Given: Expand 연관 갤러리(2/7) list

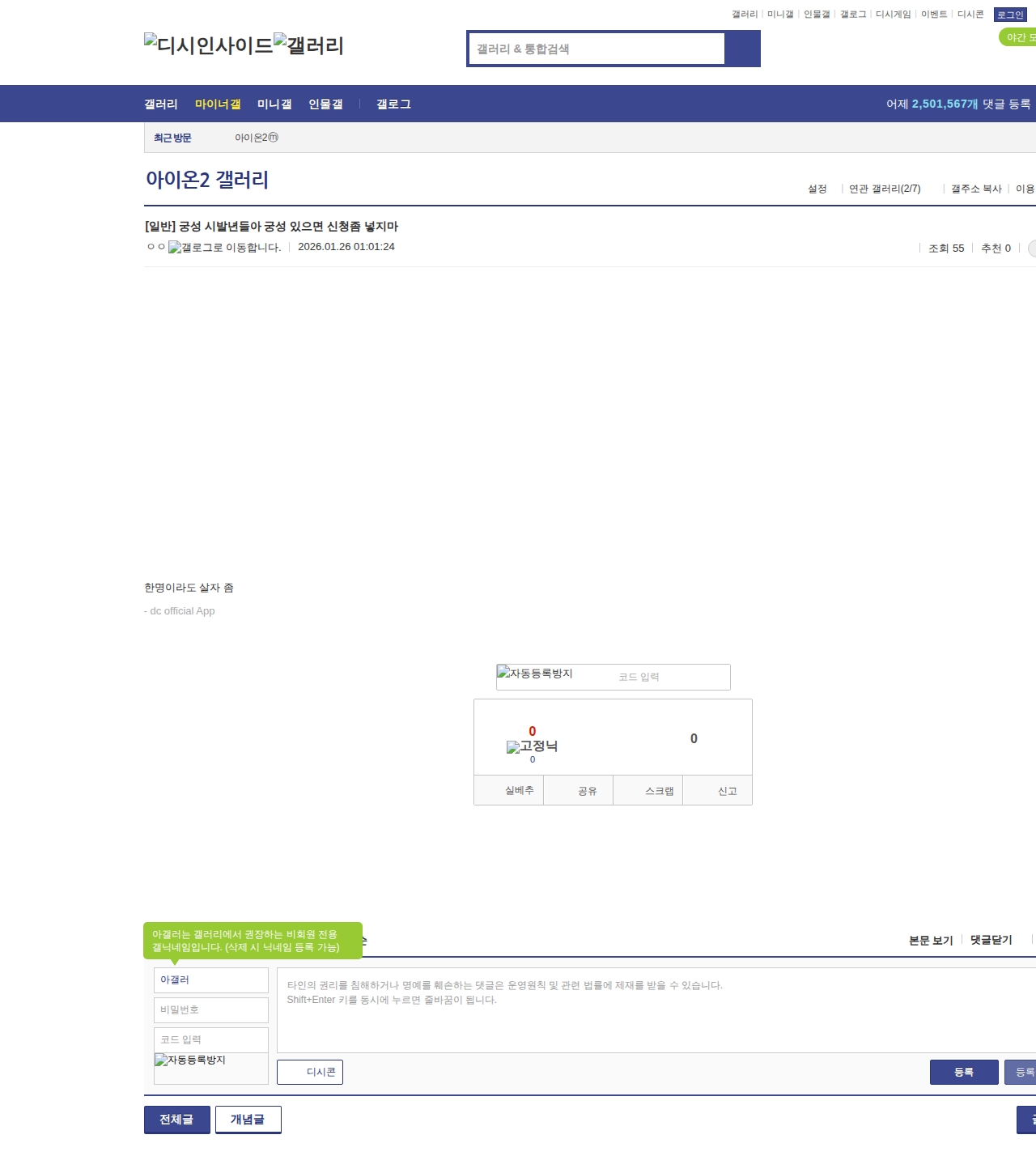Looking at the screenshot, I should click(x=885, y=189).
